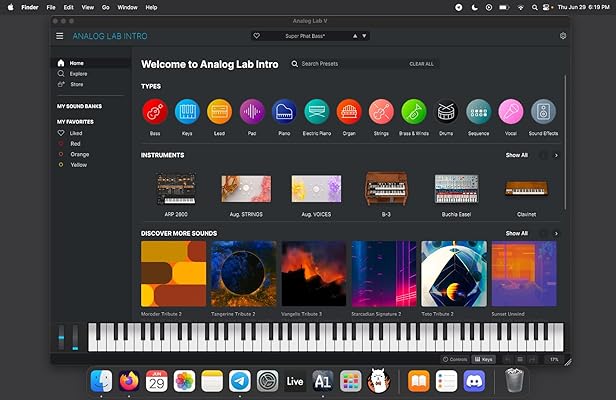Select the Red favorites color tag

coord(74,143)
